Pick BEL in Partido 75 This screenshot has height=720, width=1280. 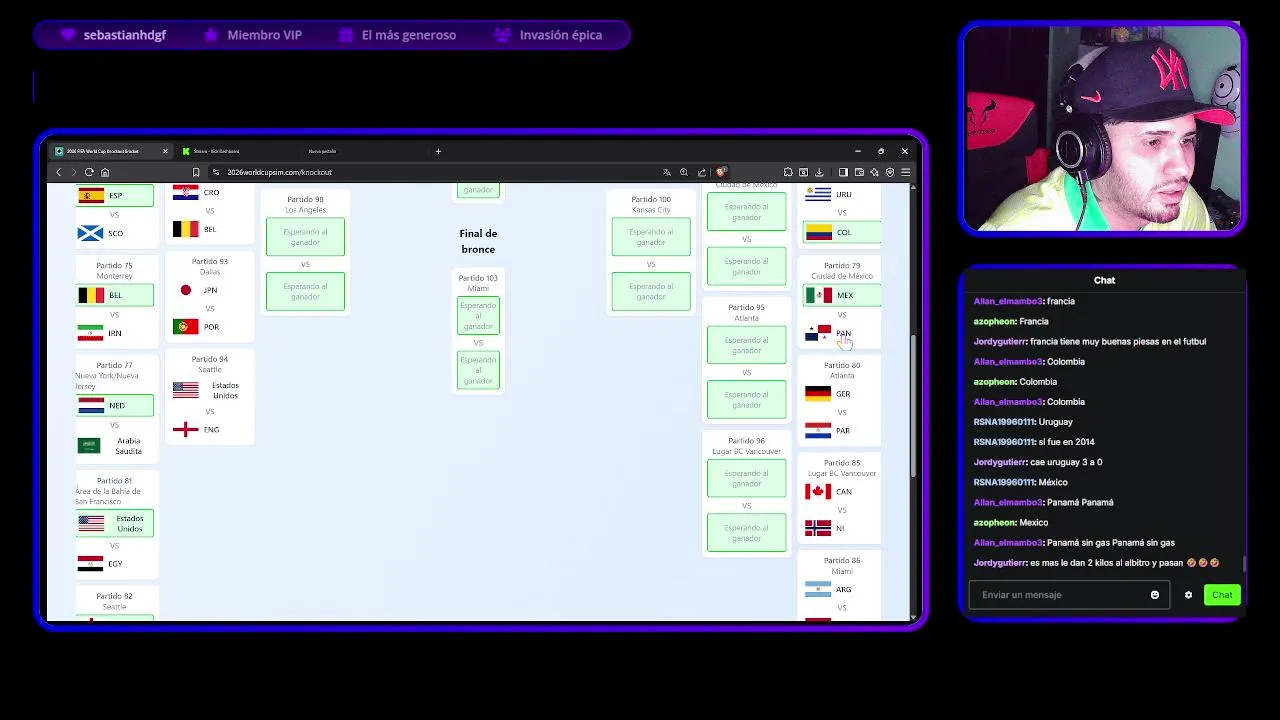(x=115, y=295)
